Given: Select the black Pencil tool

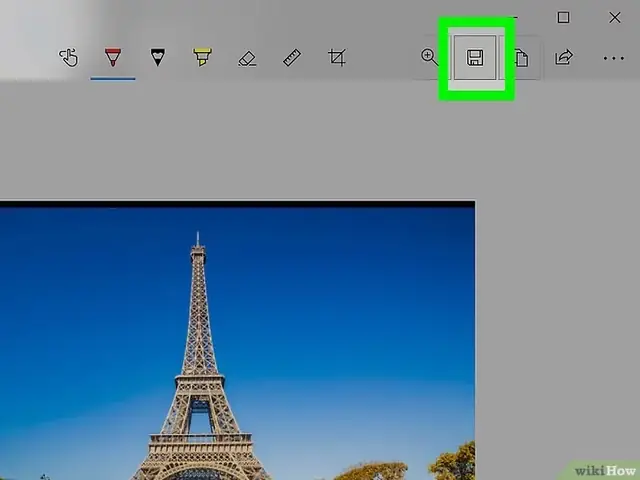Looking at the screenshot, I should pos(158,58).
